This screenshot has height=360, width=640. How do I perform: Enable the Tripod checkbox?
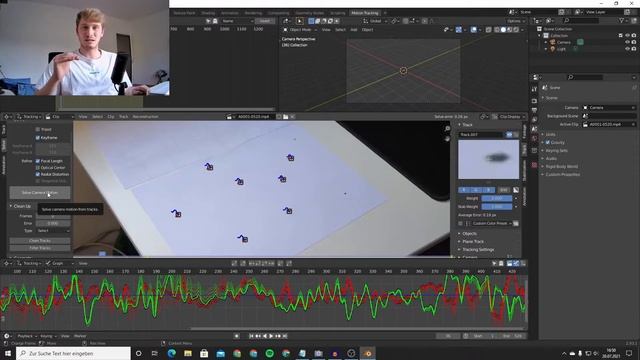point(38,129)
